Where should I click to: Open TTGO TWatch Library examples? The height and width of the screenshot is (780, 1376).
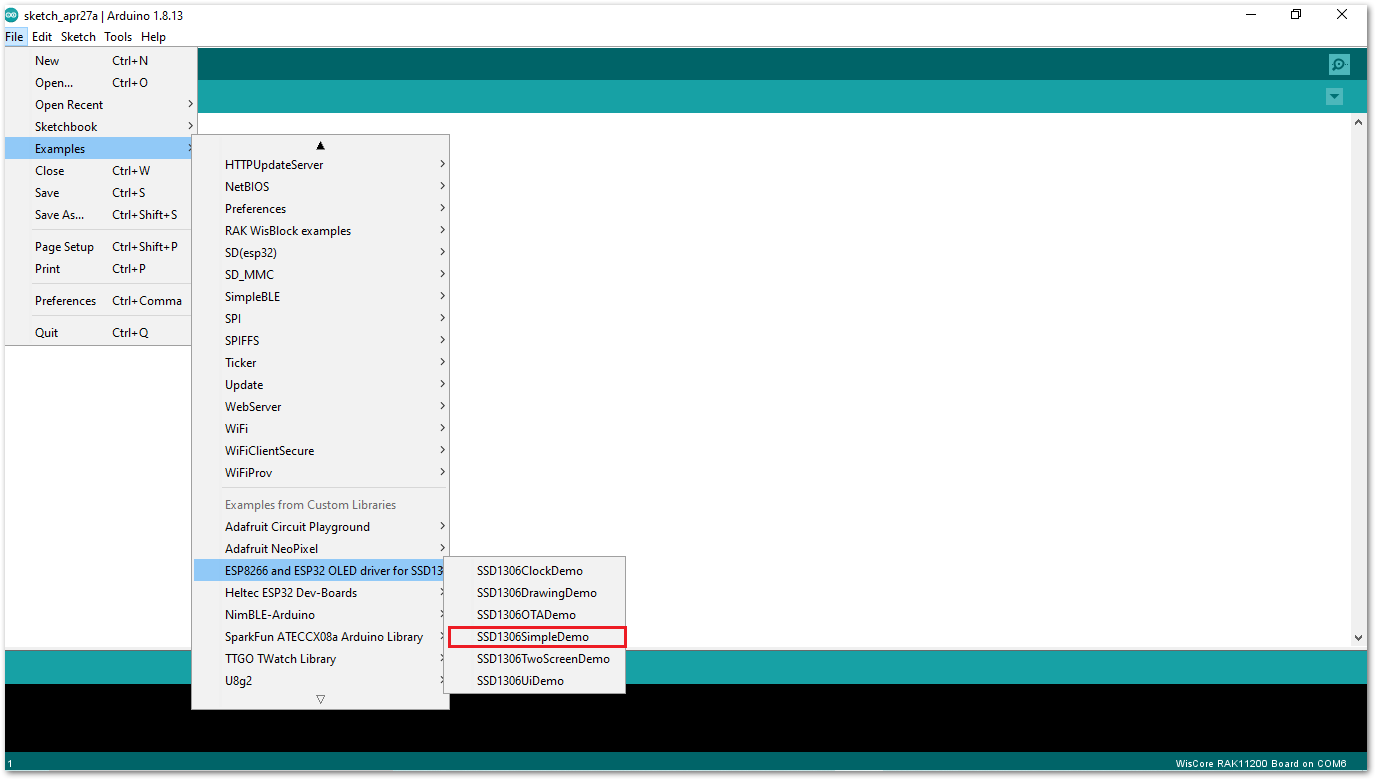tap(320, 659)
